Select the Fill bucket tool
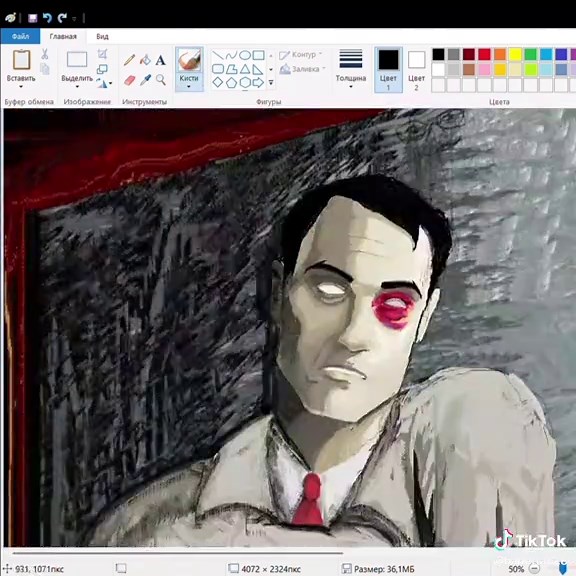 click(x=145, y=60)
